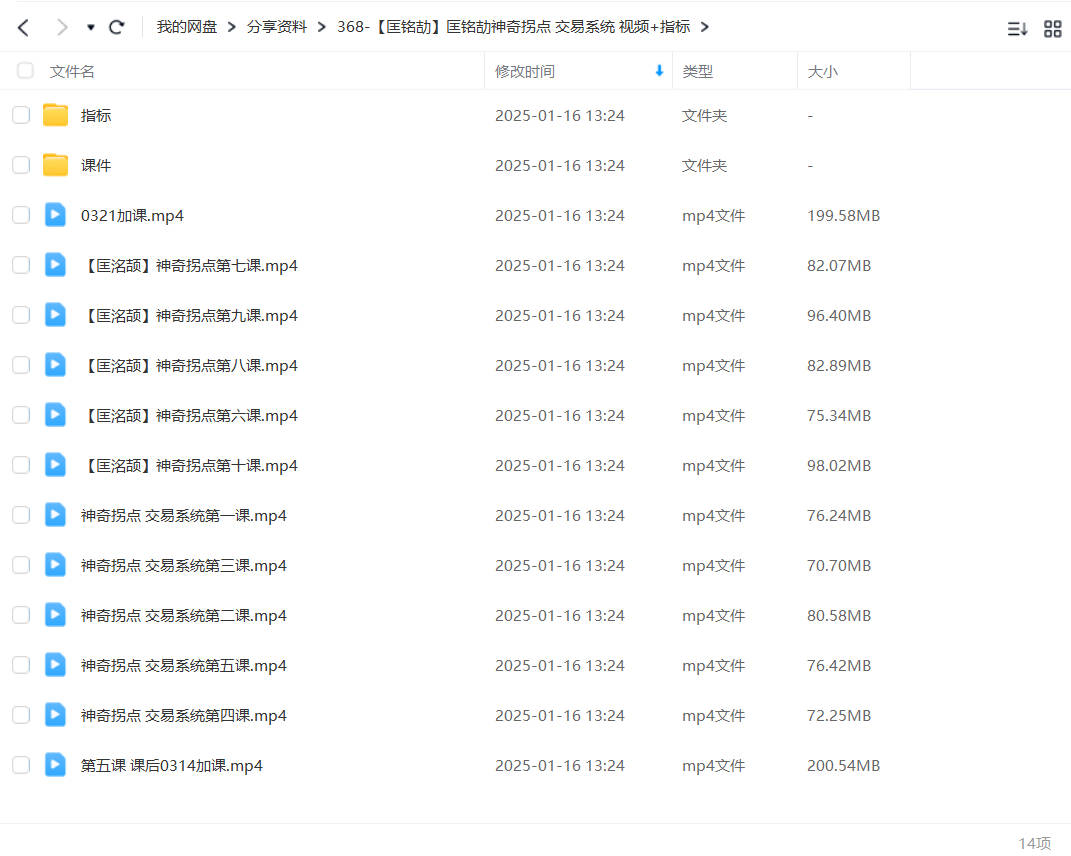Click the 14项 item count

tap(1035, 843)
